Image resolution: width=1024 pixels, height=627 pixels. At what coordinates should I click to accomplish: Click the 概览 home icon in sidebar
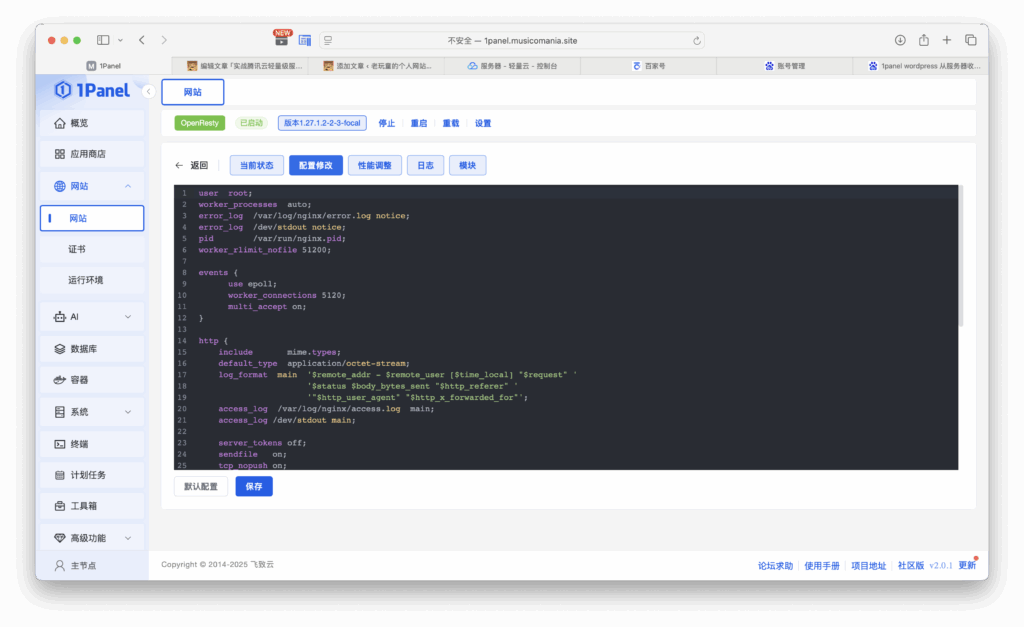pyautogui.click(x=60, y=123)
